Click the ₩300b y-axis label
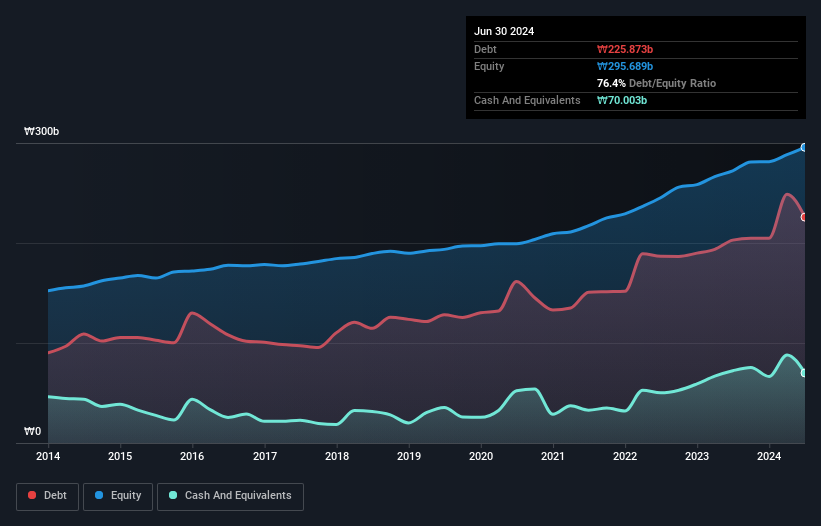This screenshot has height=526, width=821. [x=41, y=131]
